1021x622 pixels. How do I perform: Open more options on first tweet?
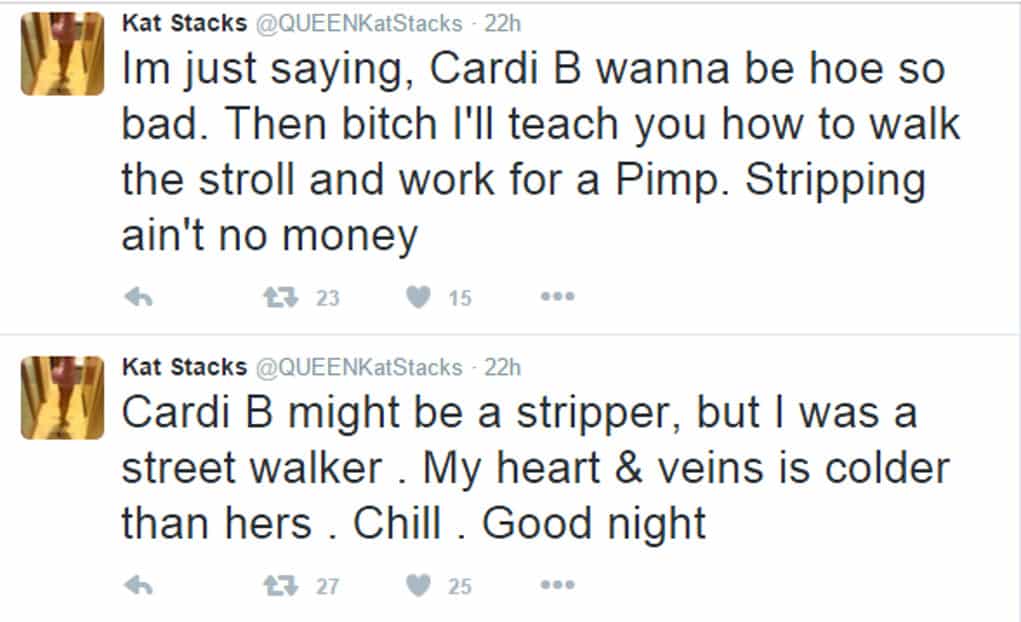coord(557,296)
